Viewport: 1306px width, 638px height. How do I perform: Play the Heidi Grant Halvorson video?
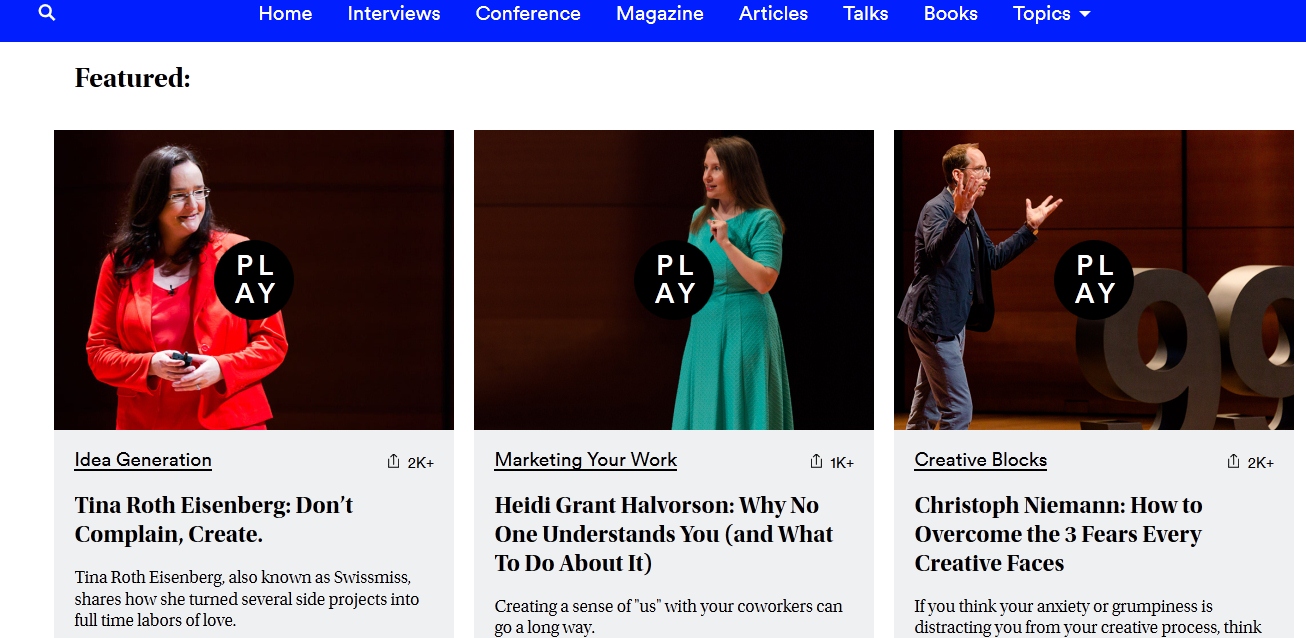(674, 280)
